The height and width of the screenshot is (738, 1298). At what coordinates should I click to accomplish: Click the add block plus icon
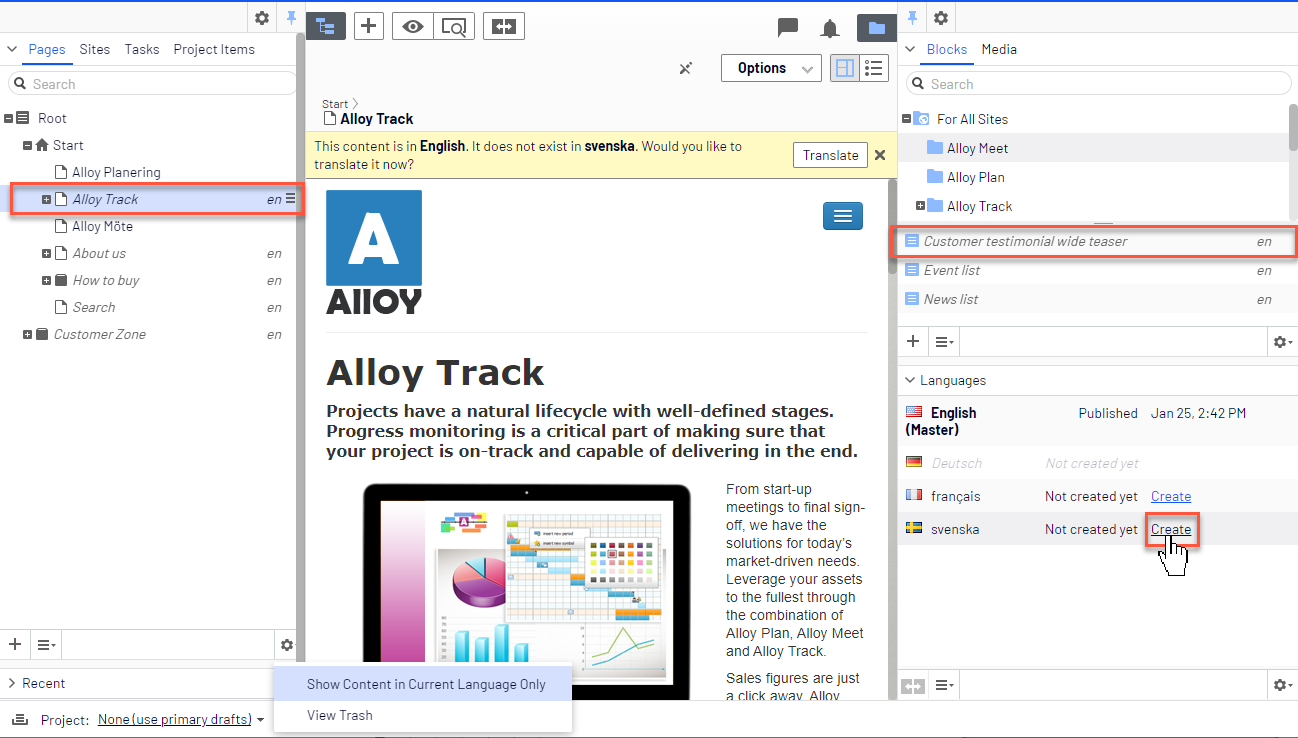913,341
